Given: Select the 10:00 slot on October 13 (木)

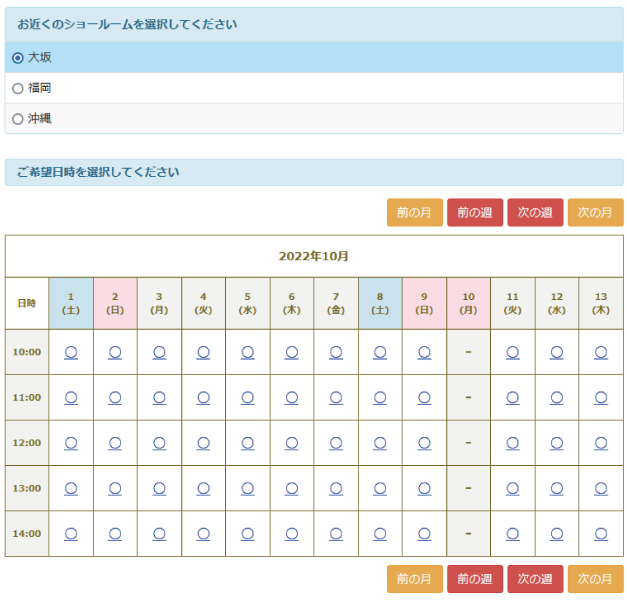Looking at the screenshot, I should [x=601, y=352].
